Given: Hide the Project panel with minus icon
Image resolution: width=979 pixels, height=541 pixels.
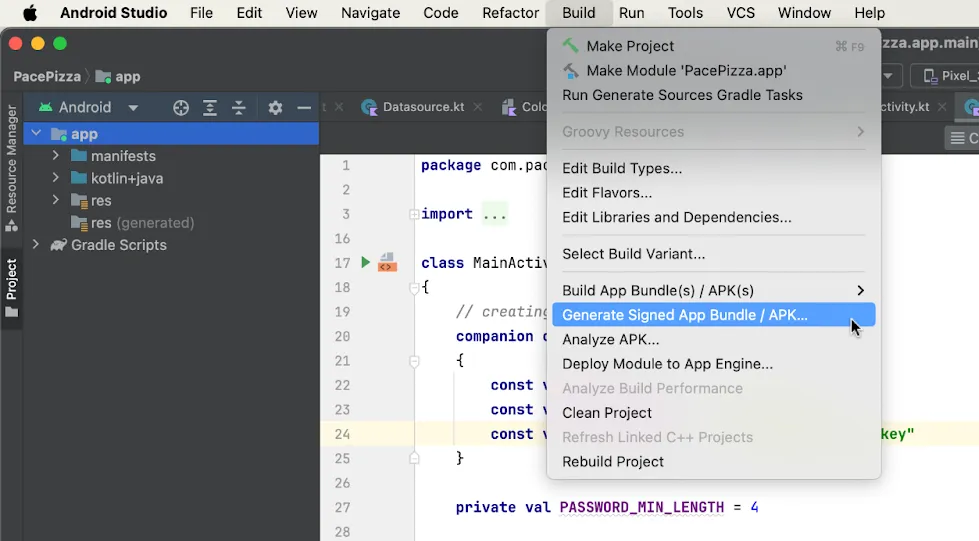Looking at the screenshot, I should pos(304,107).
